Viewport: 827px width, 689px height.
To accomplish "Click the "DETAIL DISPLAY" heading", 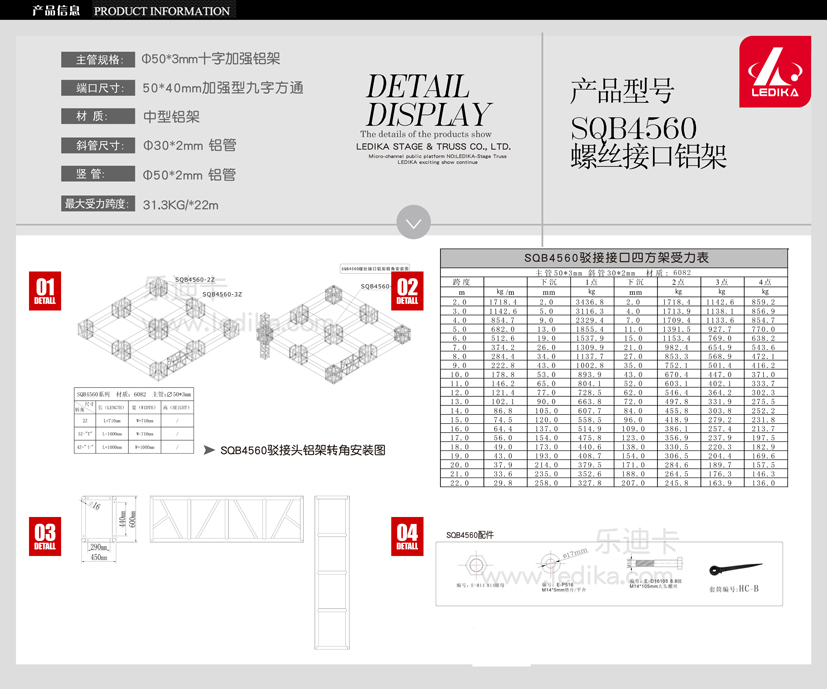I will coord(428,100).
